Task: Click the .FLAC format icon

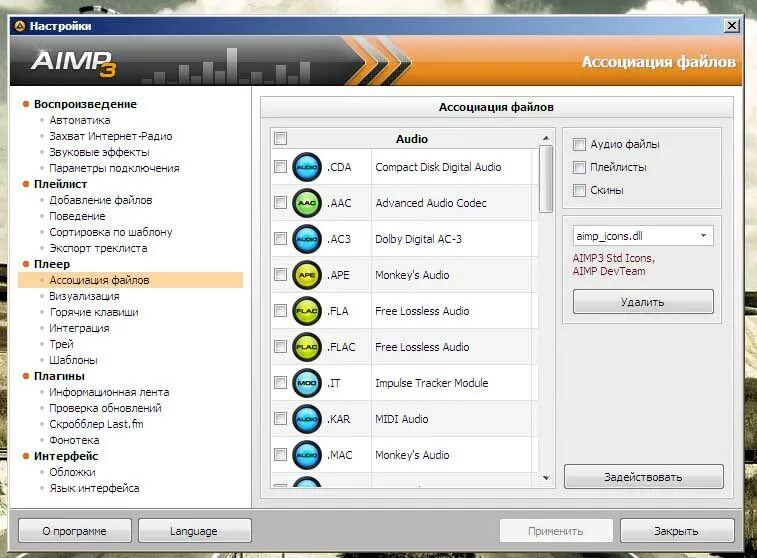Action: (x=307, y=347)
